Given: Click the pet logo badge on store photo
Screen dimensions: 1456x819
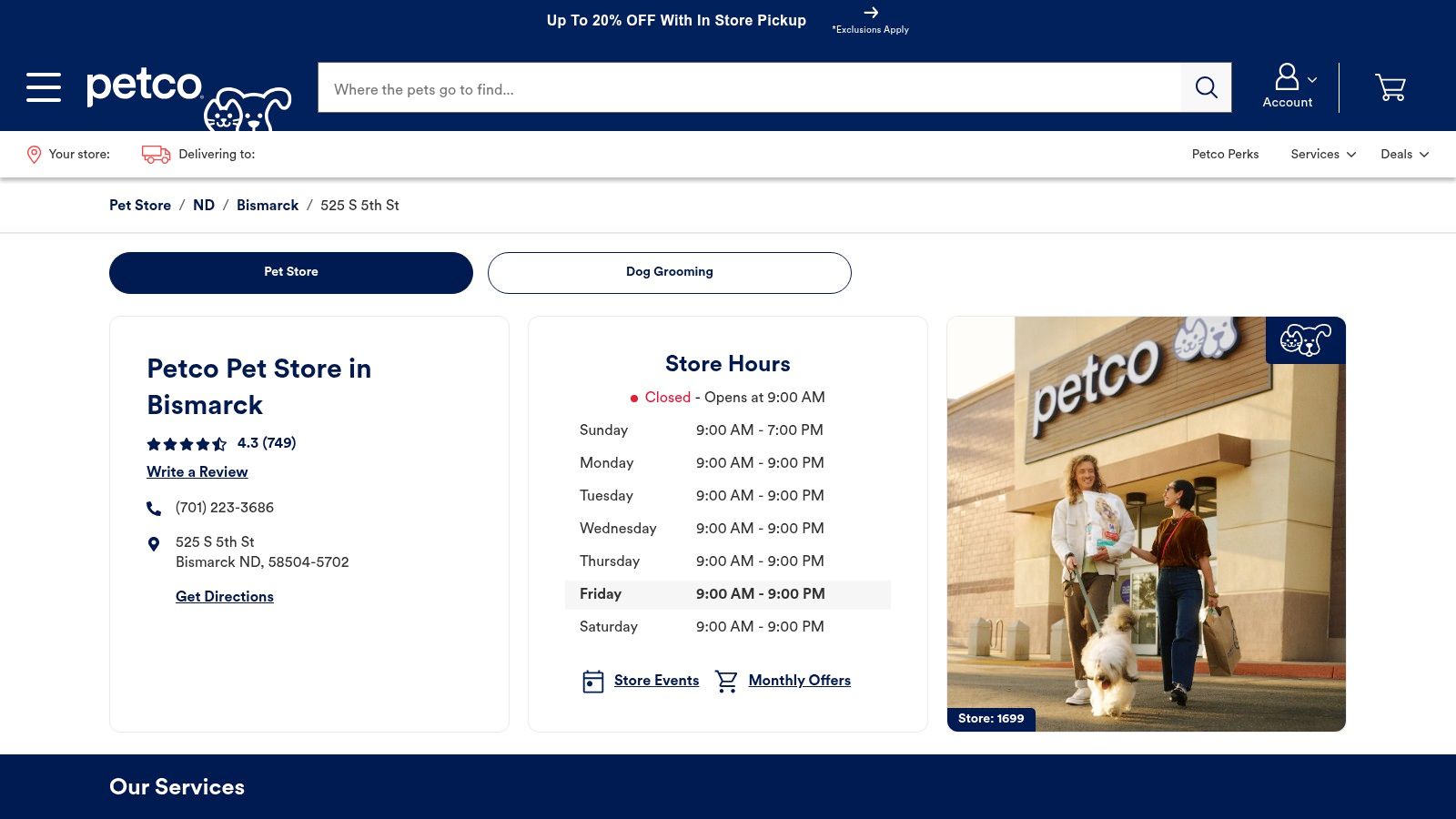Looking at the screenshot, I should pos(1305,340).
